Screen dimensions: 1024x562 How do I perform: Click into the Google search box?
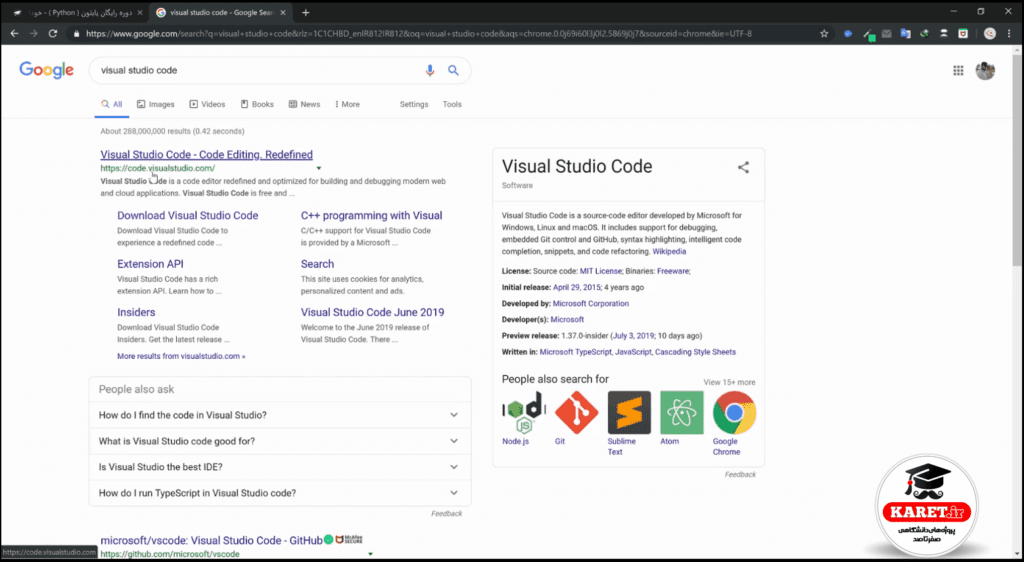point(258,70)
